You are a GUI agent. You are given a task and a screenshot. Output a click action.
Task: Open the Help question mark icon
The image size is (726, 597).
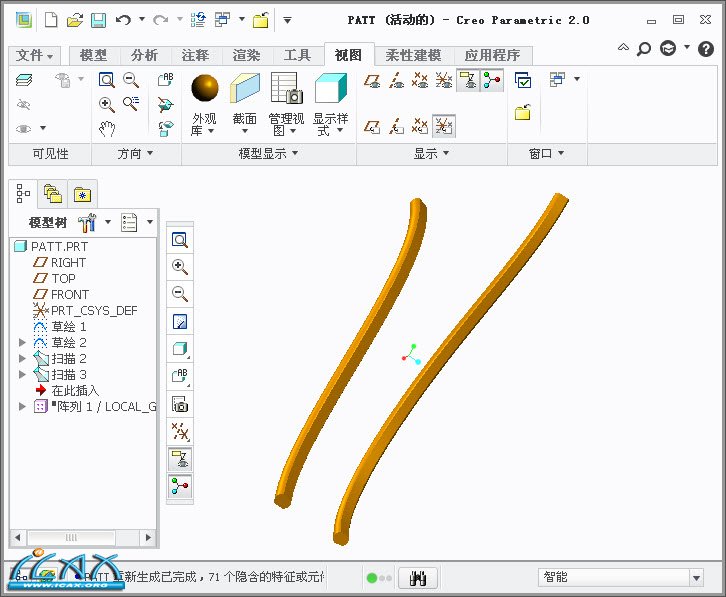[x=706, y=49]
